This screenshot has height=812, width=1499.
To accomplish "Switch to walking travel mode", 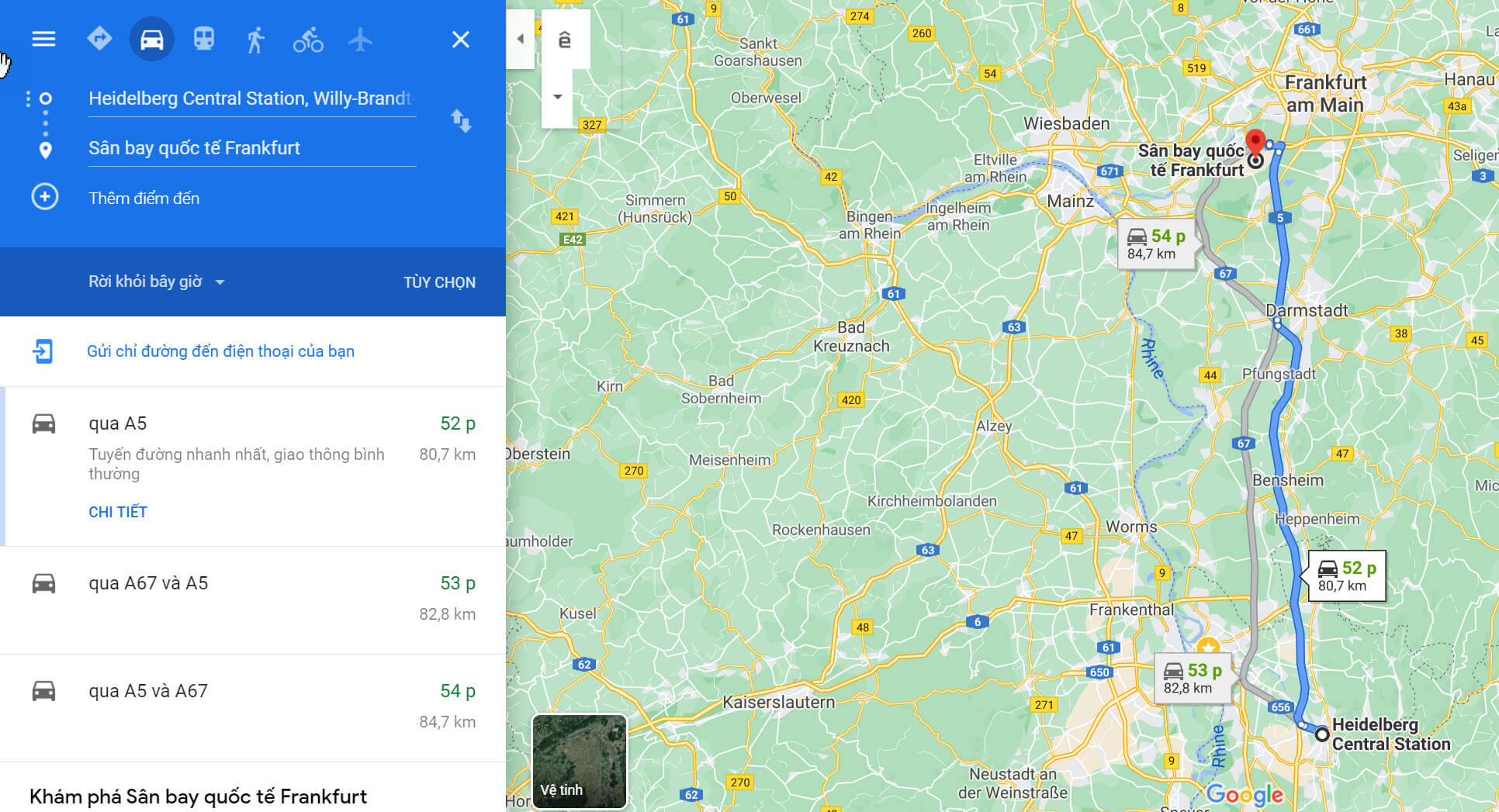I will coord(256,39).
